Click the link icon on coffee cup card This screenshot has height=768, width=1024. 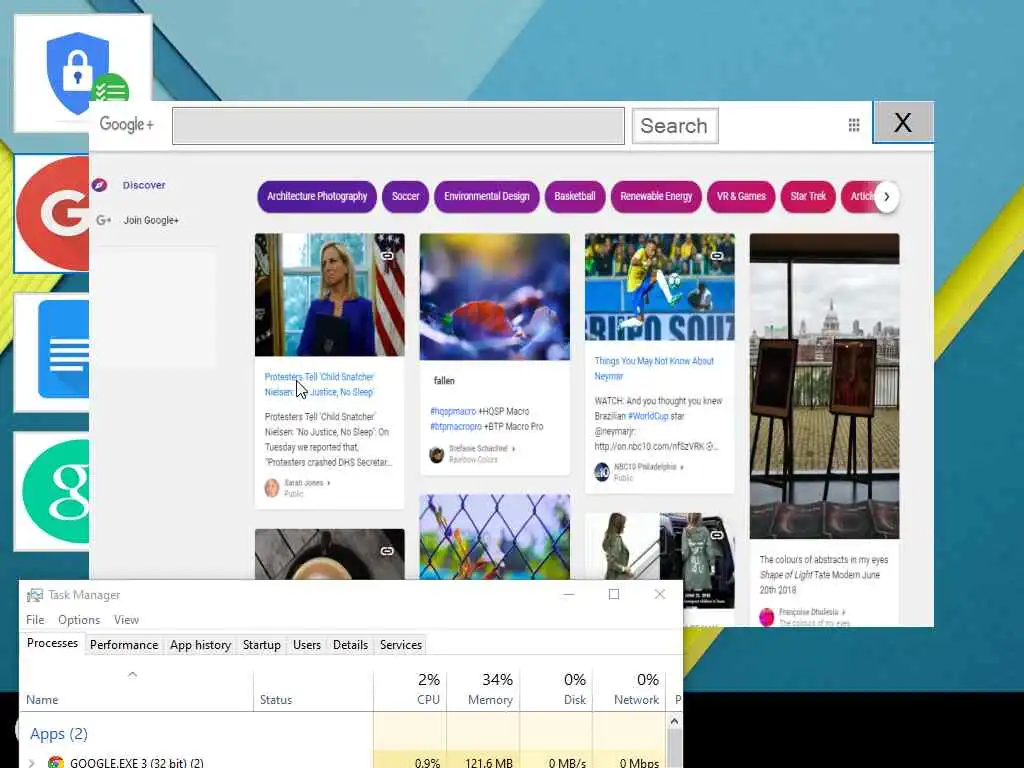(x=387, y=551)
